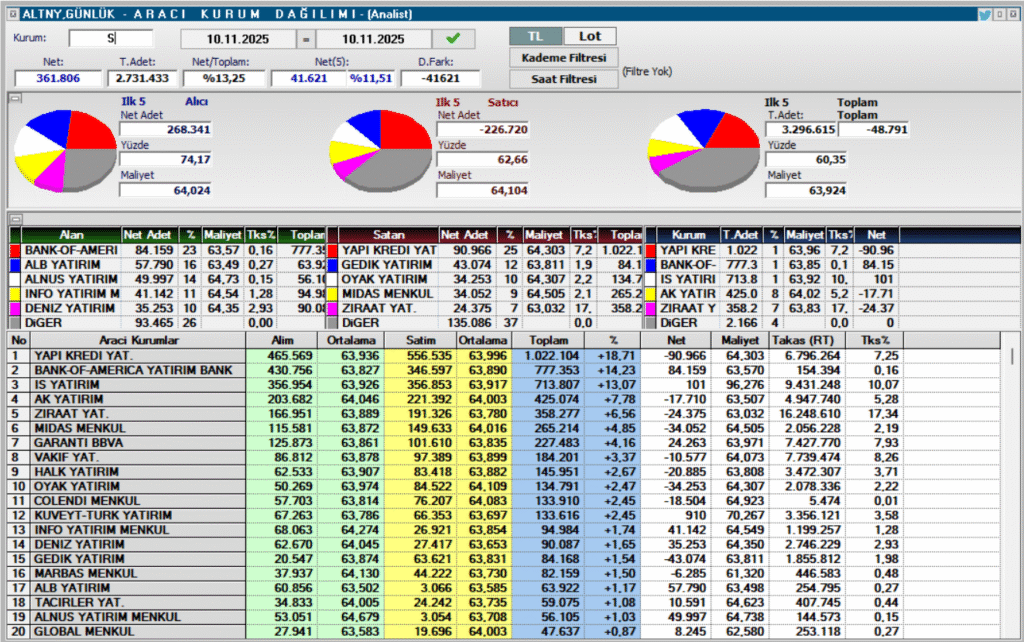
Task: Select row TACIRLER YAT.
Action: pyautogui.click(x=503, y=602)
